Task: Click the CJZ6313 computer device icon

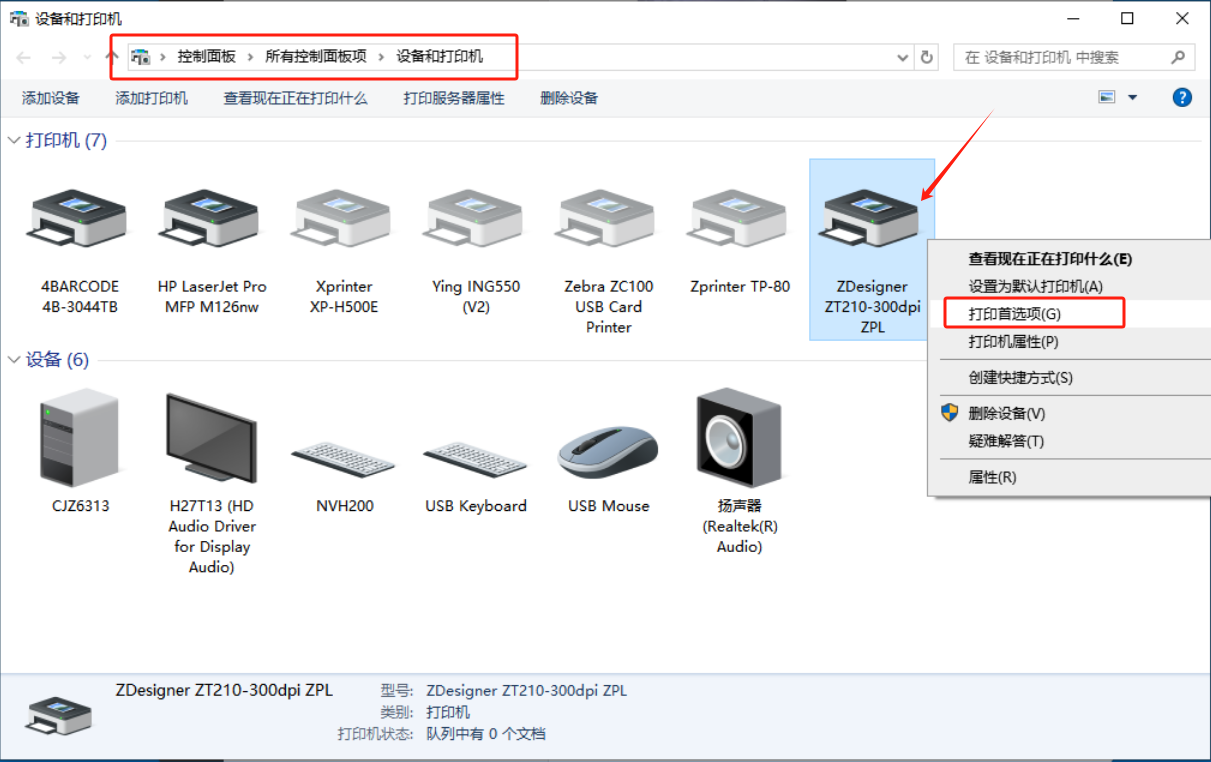Action: [80, 438]
